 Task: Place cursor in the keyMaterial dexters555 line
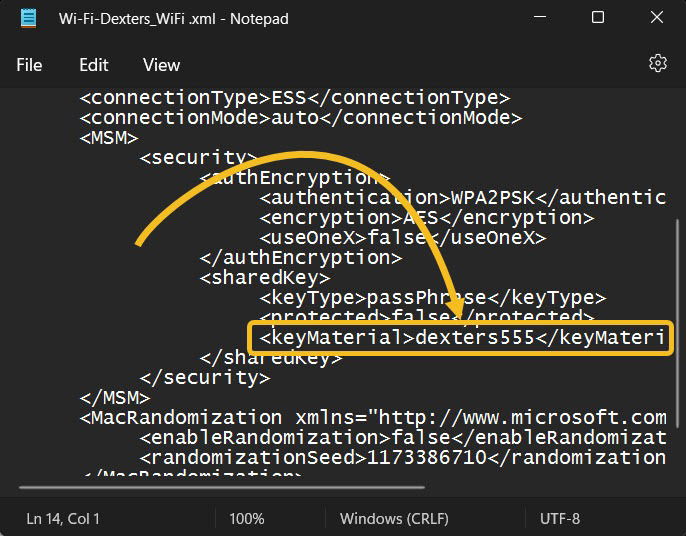coord(462,337)
